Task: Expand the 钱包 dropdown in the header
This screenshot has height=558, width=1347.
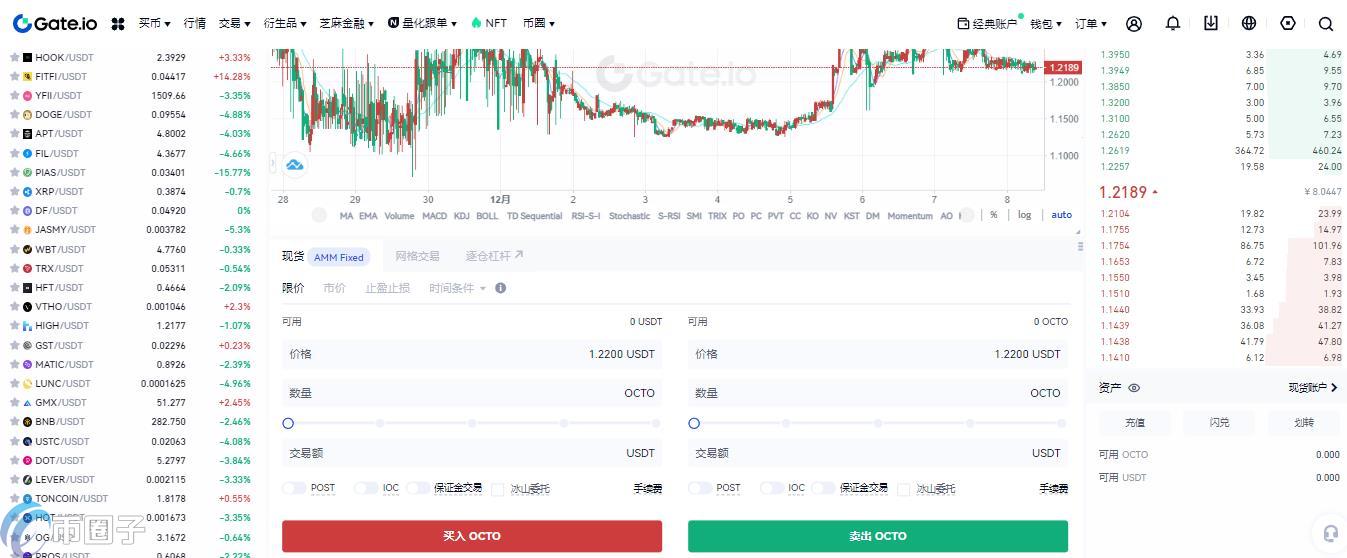Action: point(1045,23)
